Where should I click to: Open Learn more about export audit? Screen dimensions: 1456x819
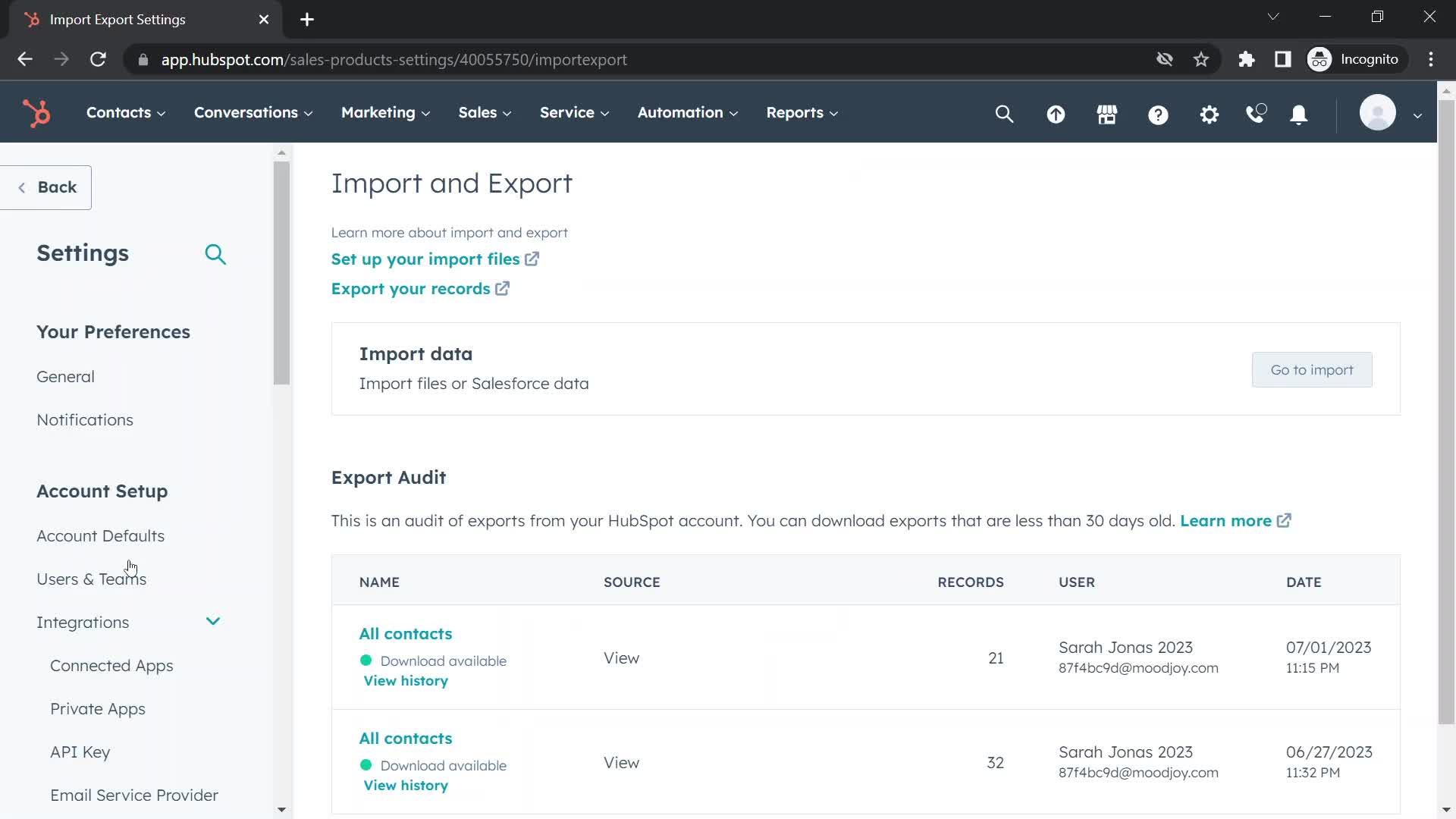click(x=1235, y=521)
